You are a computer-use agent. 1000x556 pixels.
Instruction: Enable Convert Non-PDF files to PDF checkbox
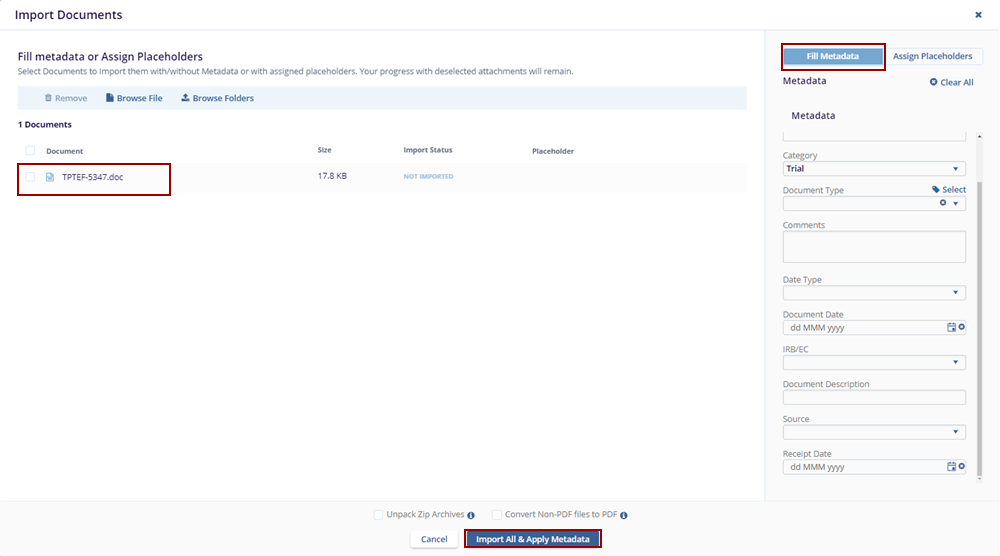(497, 515)
